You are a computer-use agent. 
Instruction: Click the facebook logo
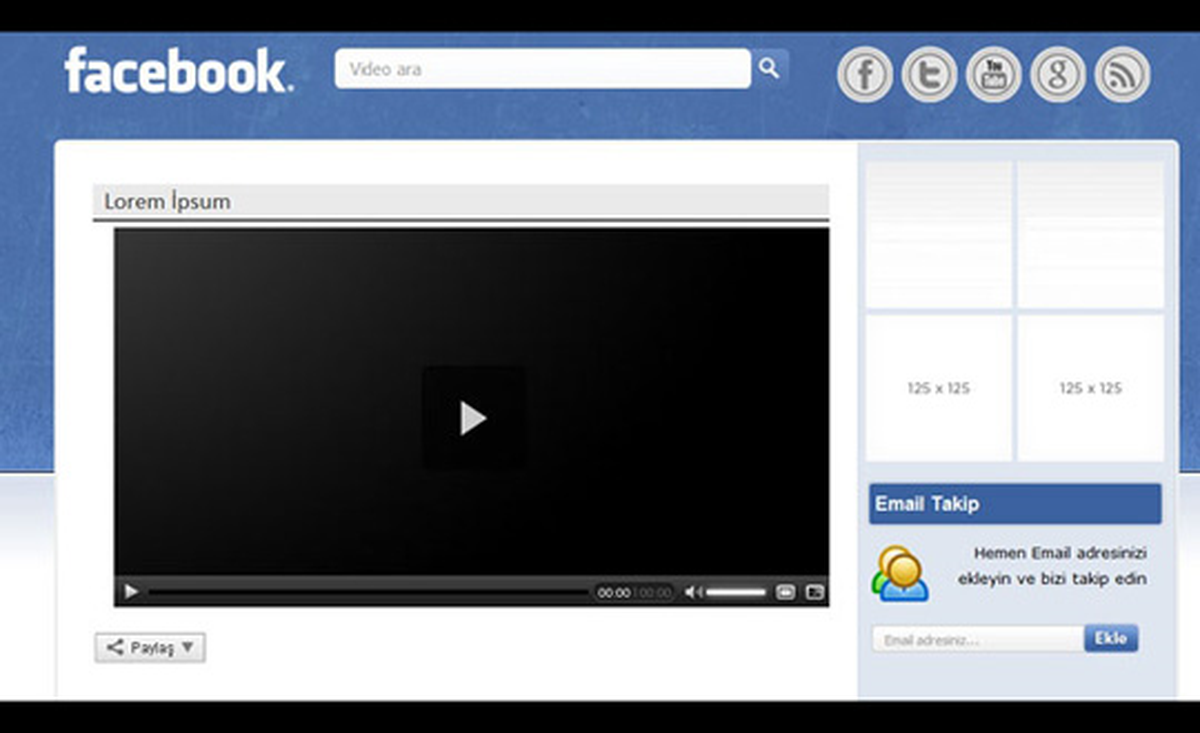(x=179, y=70)
